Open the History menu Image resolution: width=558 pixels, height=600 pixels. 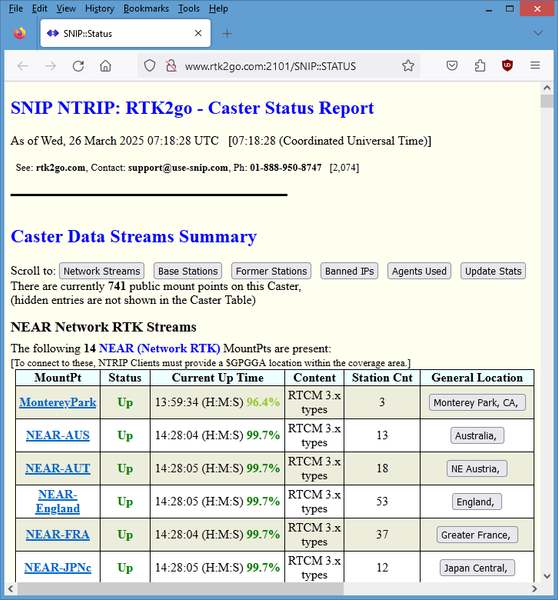100,8
